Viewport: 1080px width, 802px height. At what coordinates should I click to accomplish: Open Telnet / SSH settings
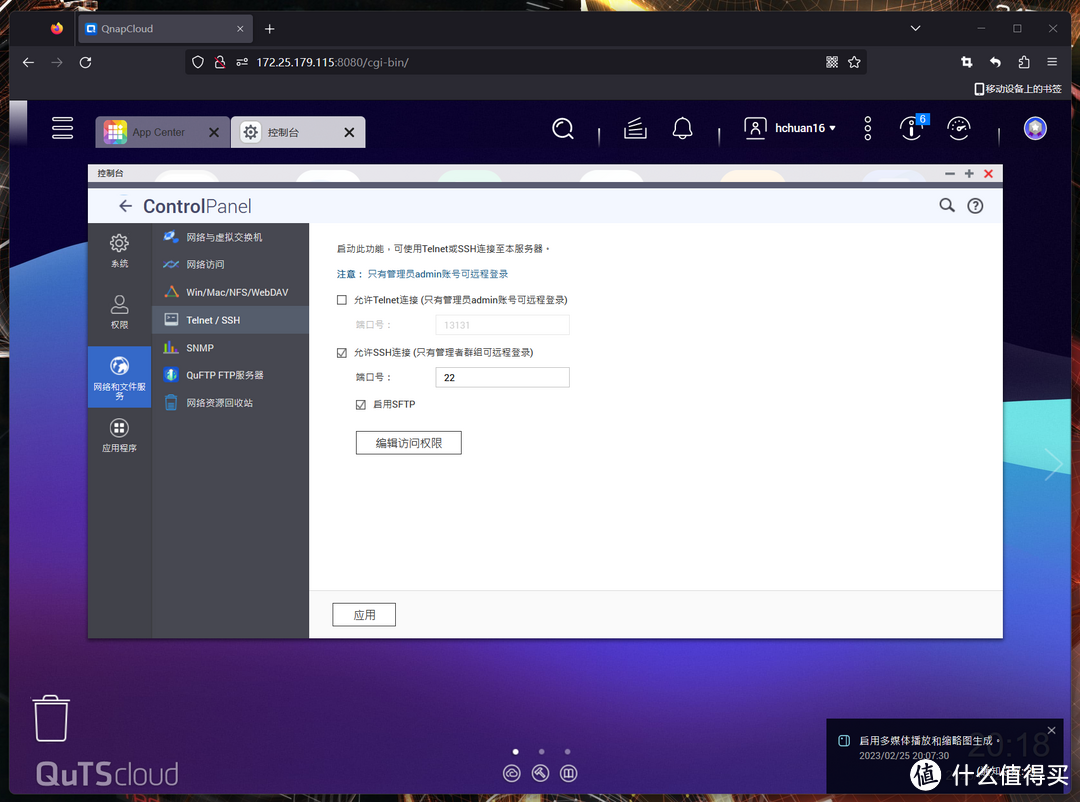pyautogui.click(x=230, y=320)
